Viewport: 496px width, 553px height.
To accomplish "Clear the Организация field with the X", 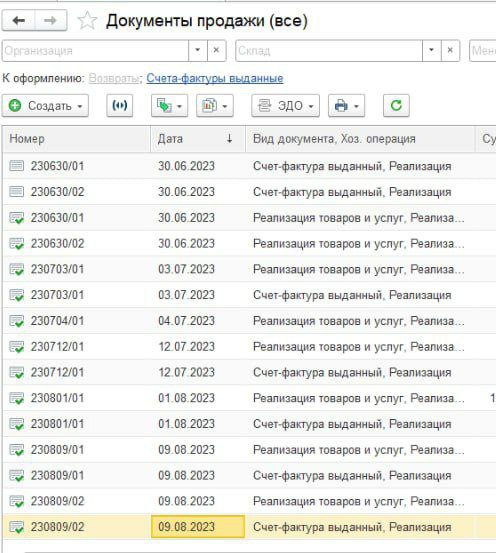I will [217, 51].
